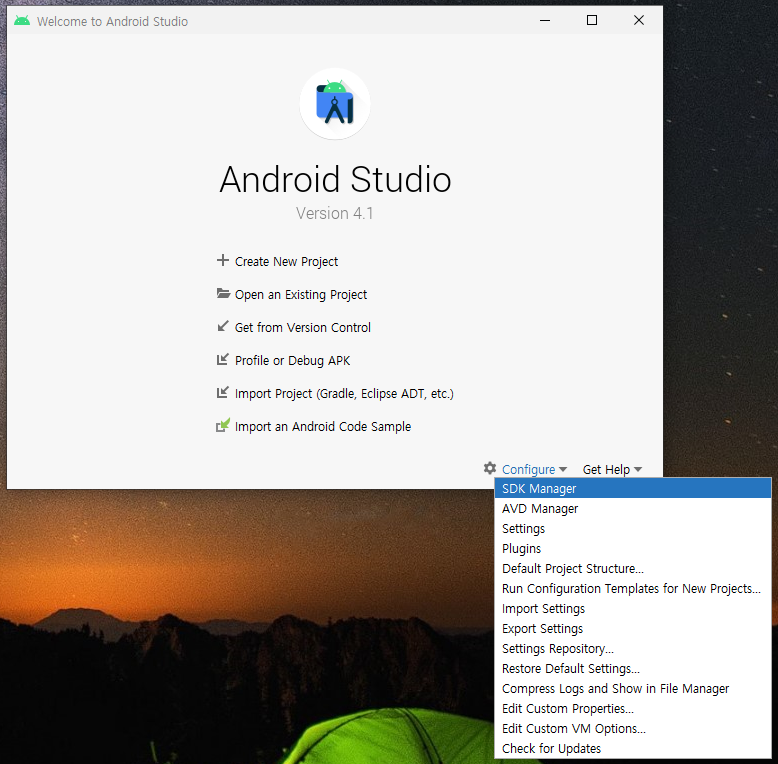Screen dimensions: 778x764
Task: Create New Project
Action: click(x=286, y=261)
